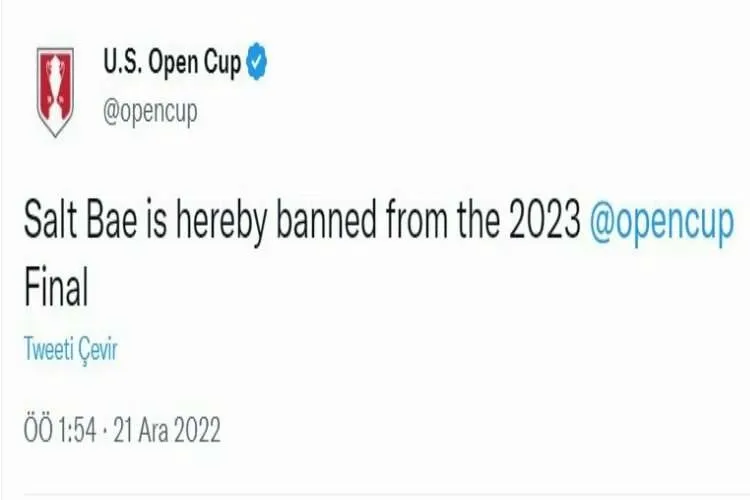Image resolution: width=750 pixels, height=500 pixels.
Task: Click the word Tweeti in the translate link
Action: pos(48,351)
